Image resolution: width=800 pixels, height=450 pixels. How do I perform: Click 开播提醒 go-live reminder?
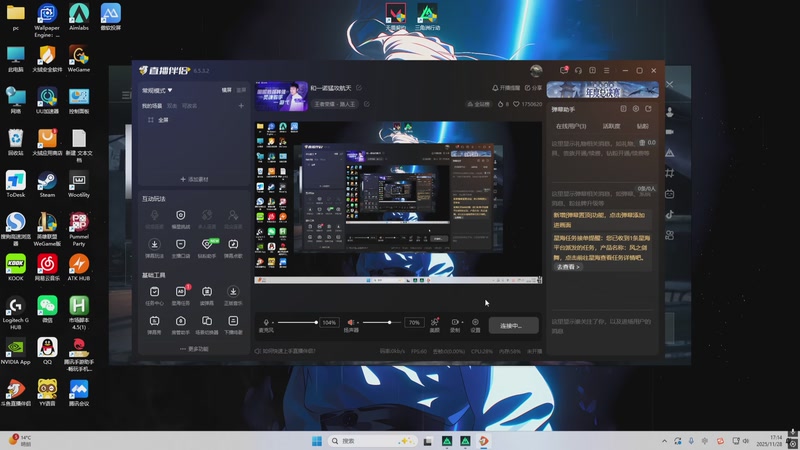506,88
